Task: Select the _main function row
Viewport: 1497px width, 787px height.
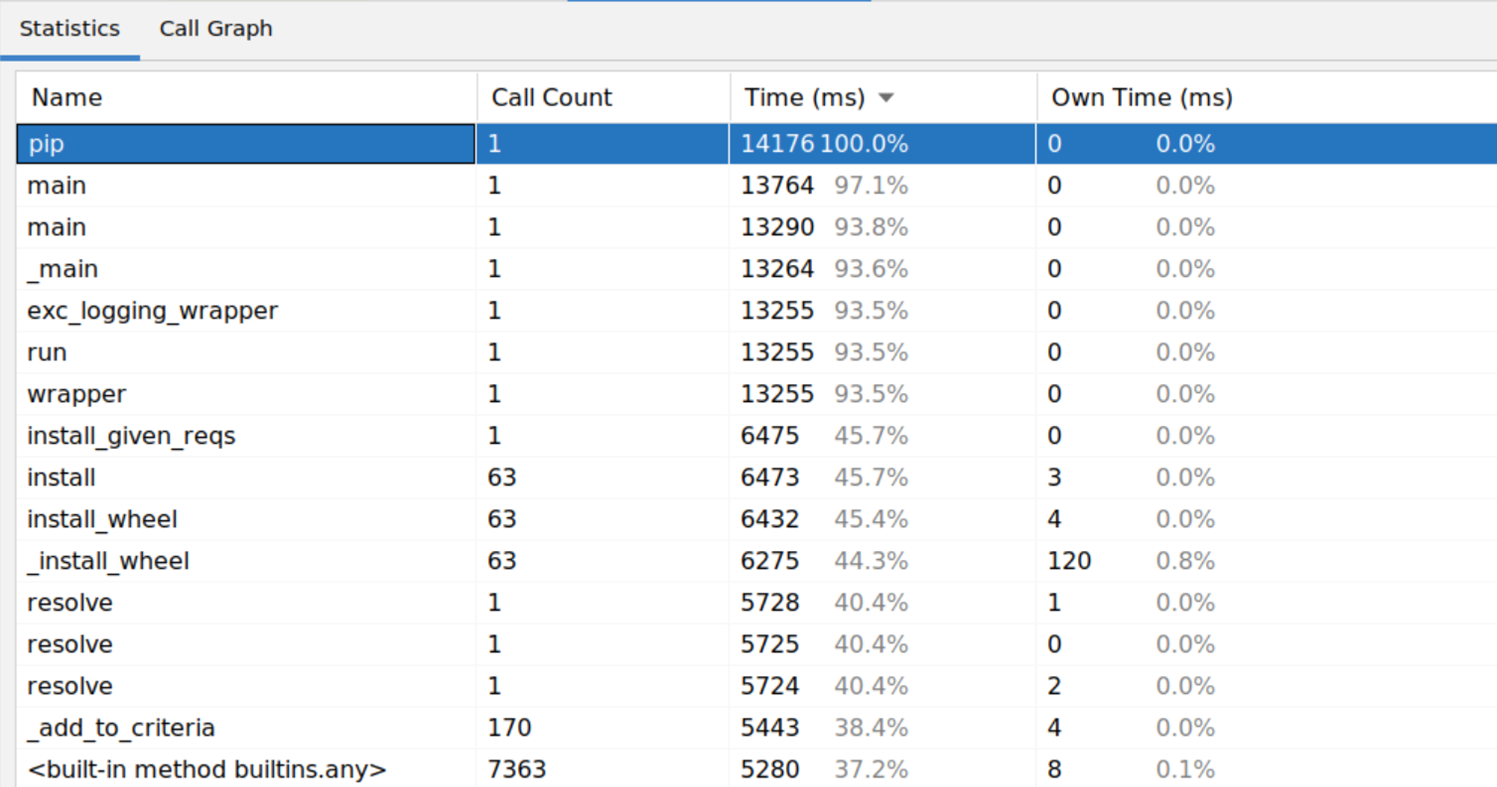Action: point(200,268)
